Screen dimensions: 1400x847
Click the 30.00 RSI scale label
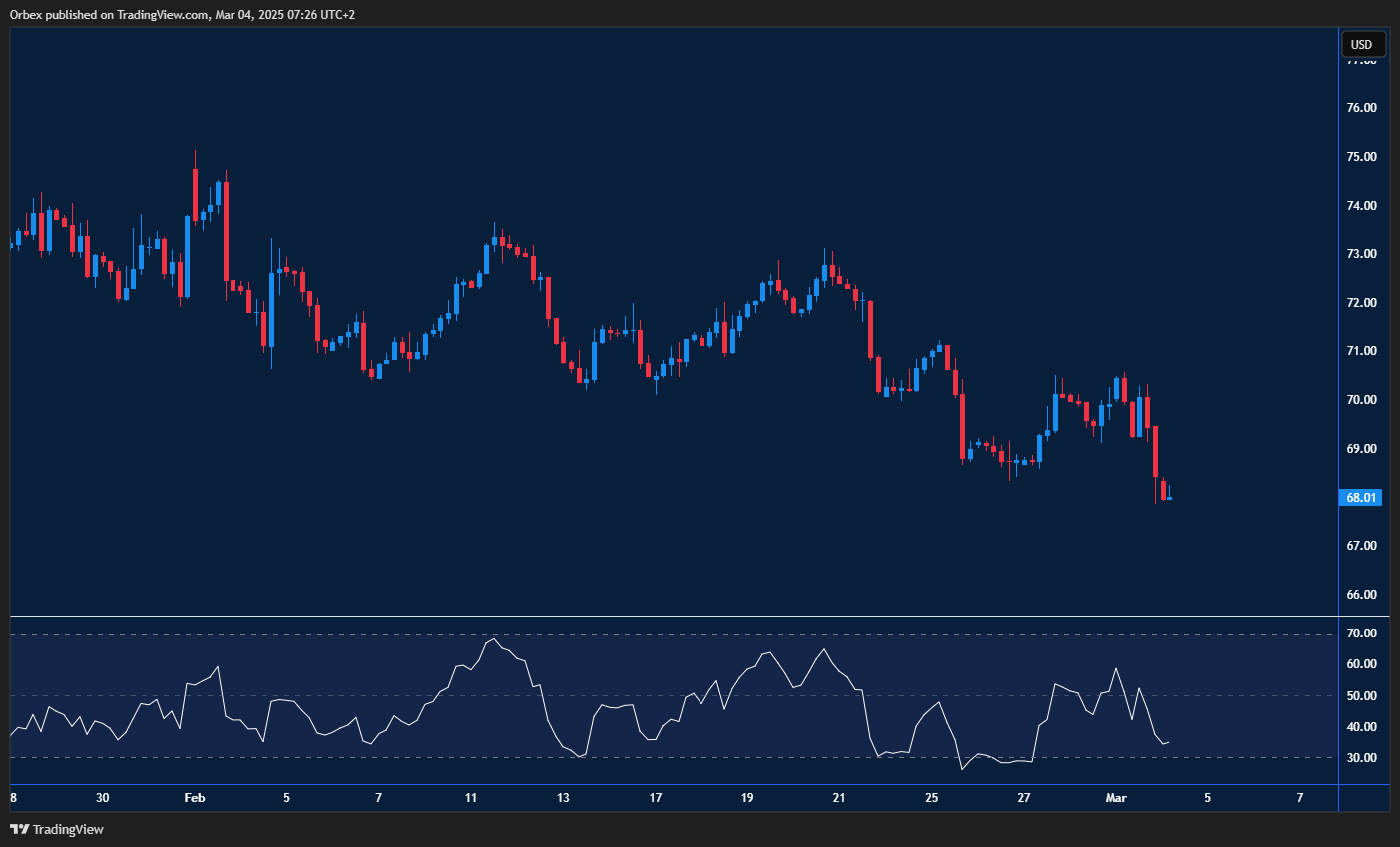(1361, 758)
